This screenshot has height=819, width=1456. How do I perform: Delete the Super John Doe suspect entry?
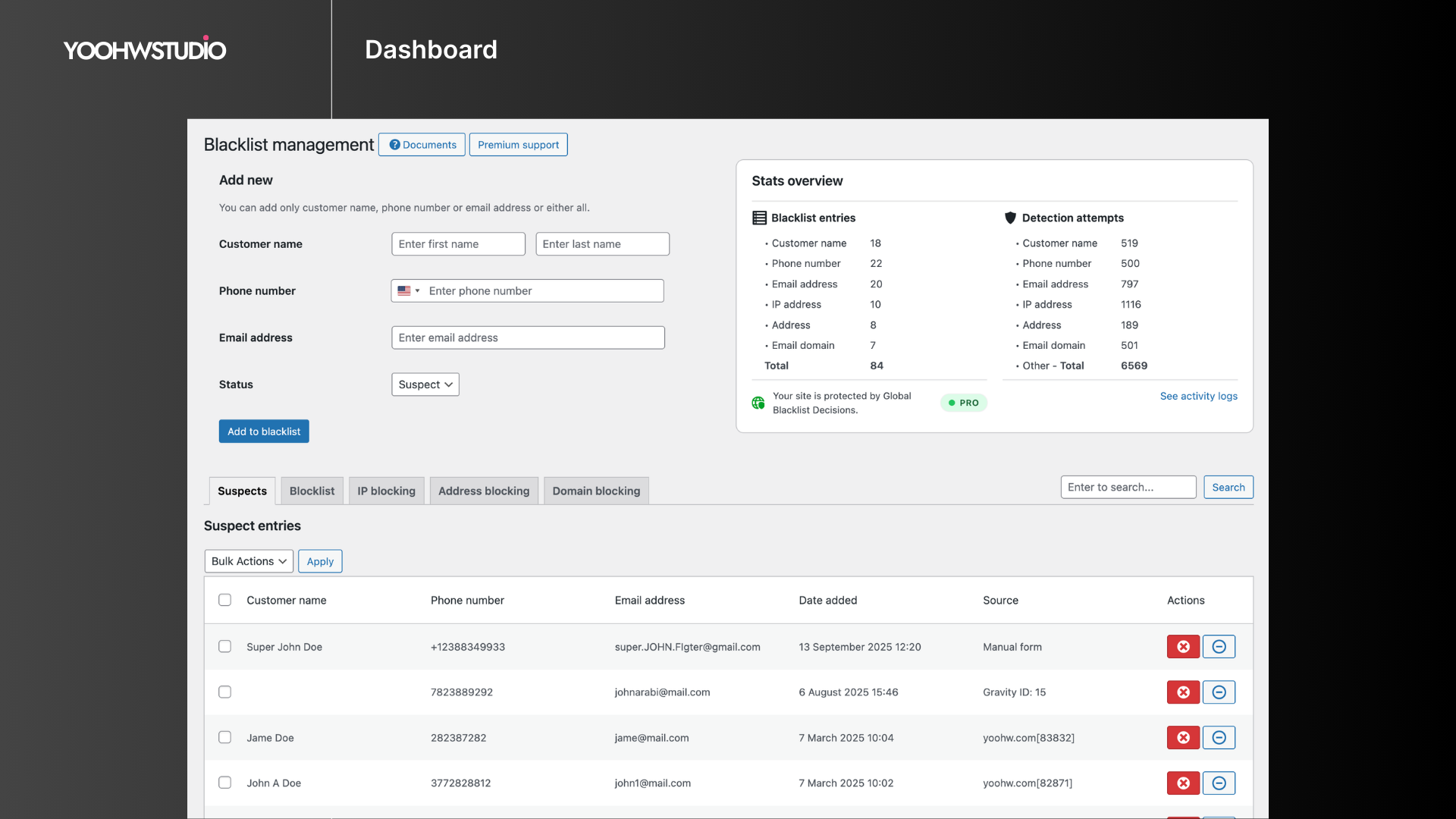pyautogui.click(x=1183, y=647)
